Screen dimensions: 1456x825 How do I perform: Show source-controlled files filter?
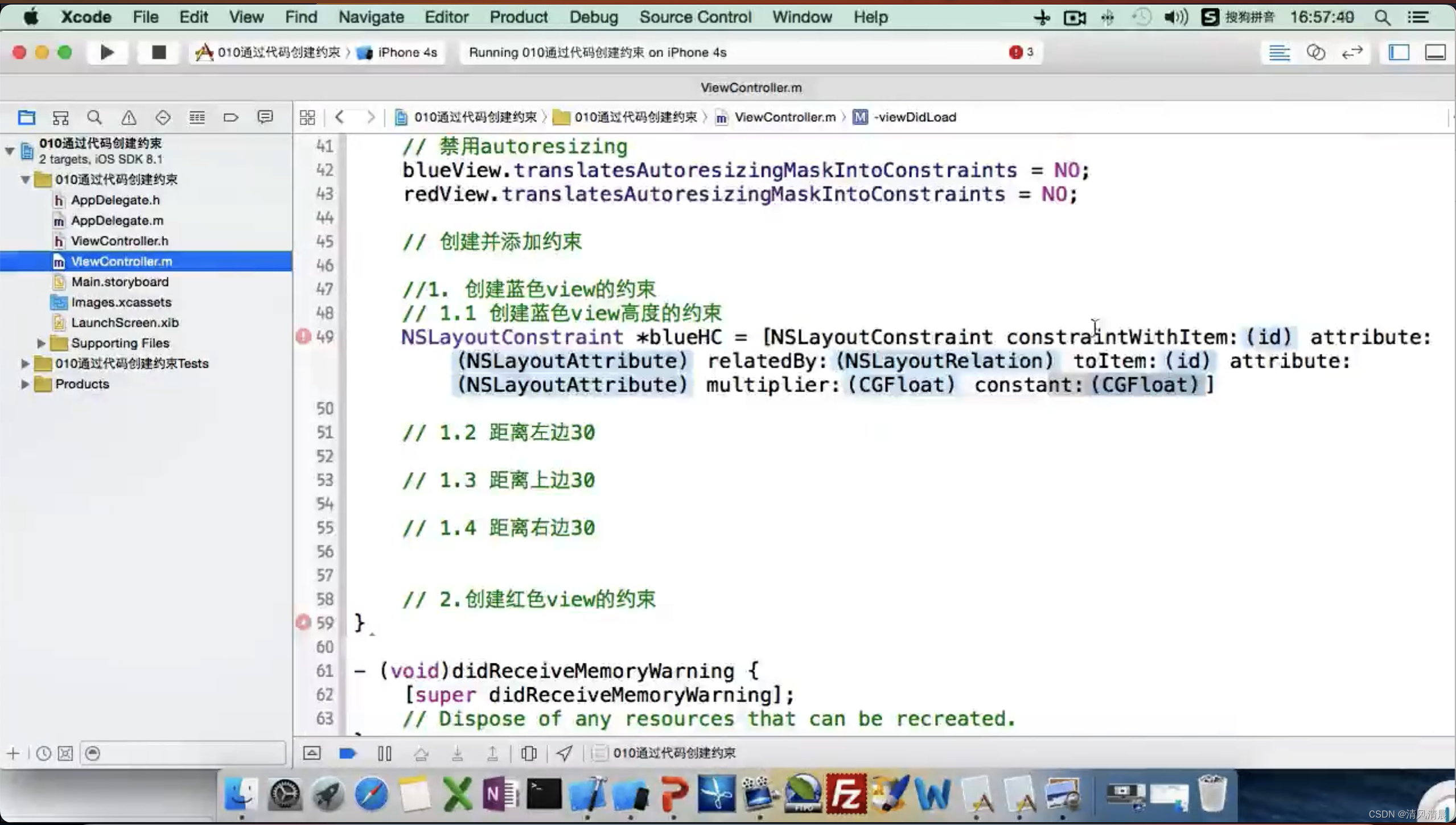pyautogui.click(x=65, y=753)
